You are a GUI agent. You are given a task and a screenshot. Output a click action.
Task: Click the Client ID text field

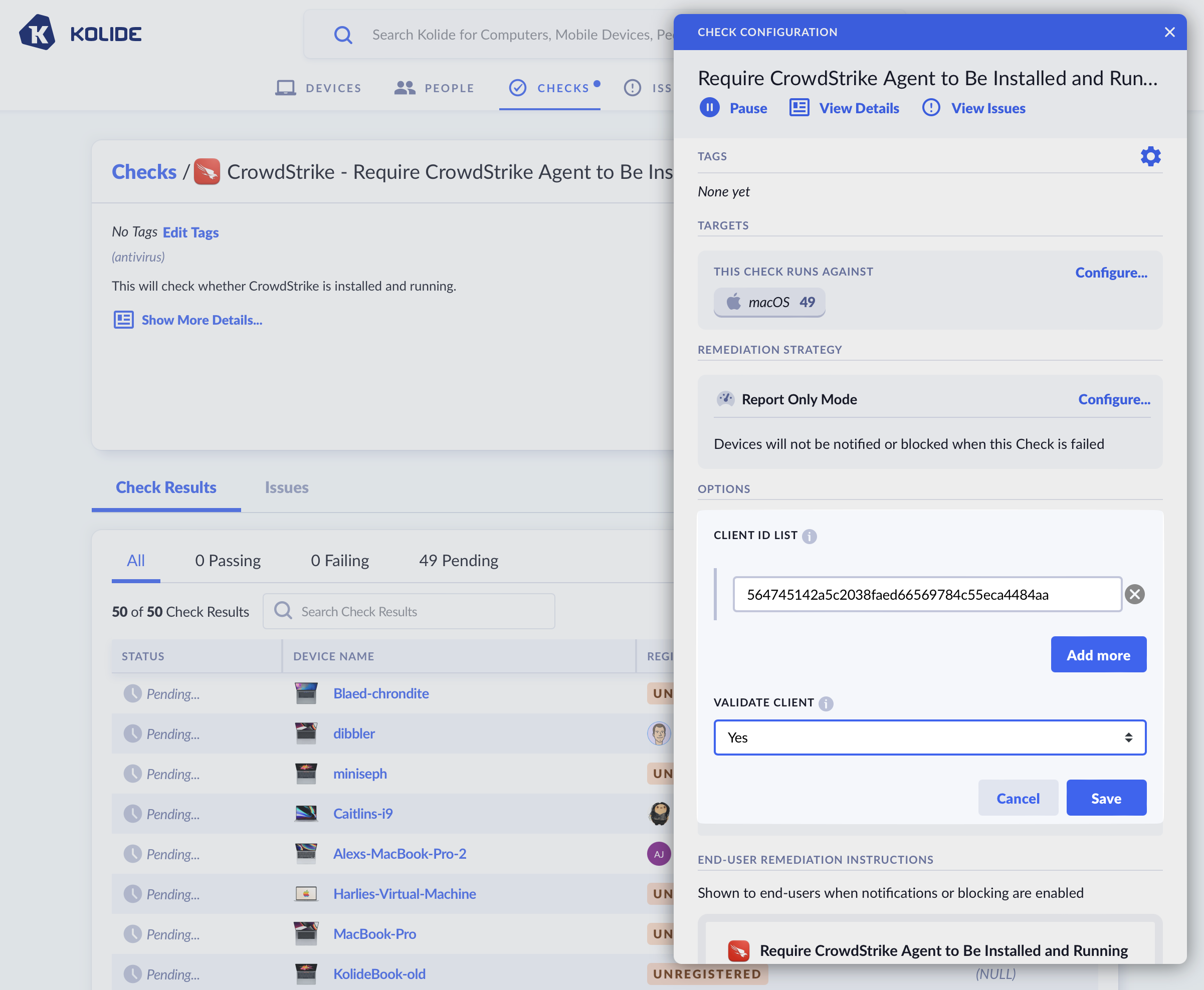tap(927, 594)
